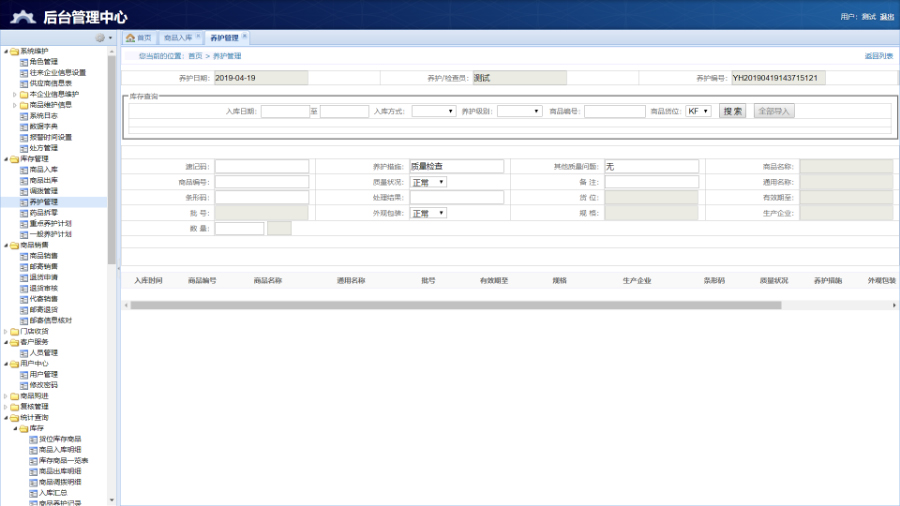Expand the 商品购进 tree node

click(x=6, y=396)
